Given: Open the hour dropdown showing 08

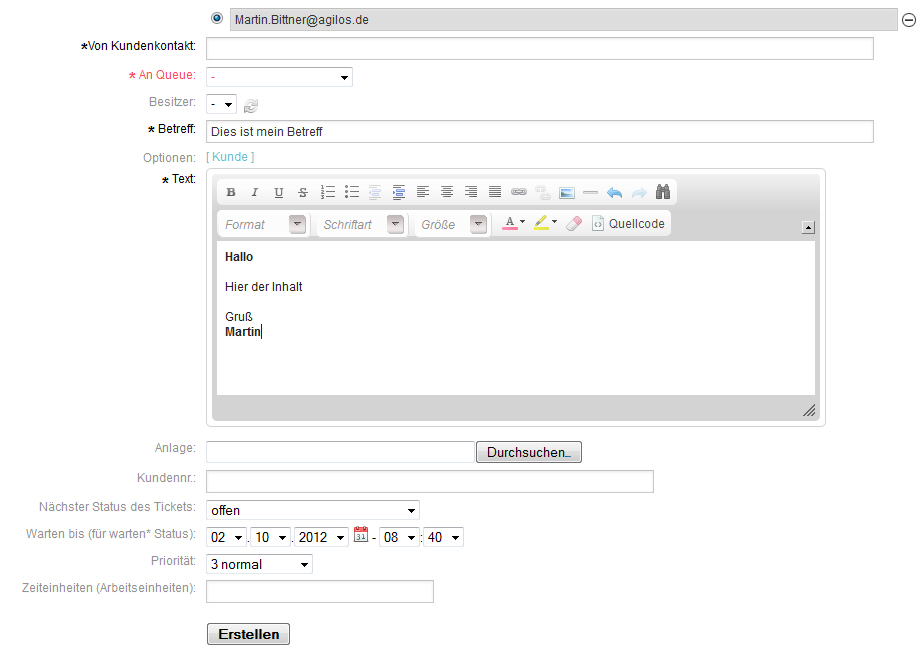Looking at the screenshot, I should [400, 537].
